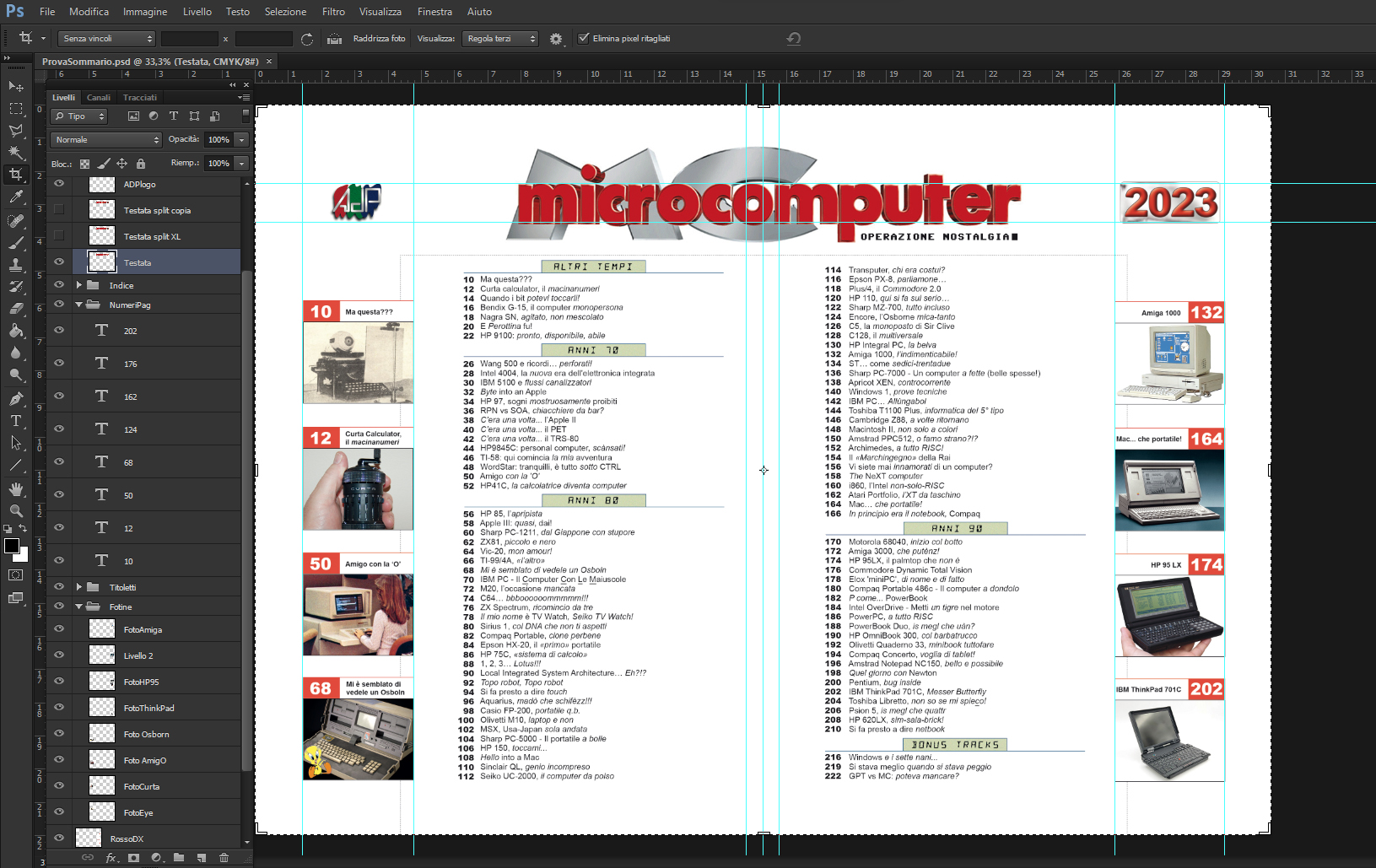Open the Livello menu
The height and width of the screenshot is (868, 1376).
pyautogui.click(x=197, y=12)
